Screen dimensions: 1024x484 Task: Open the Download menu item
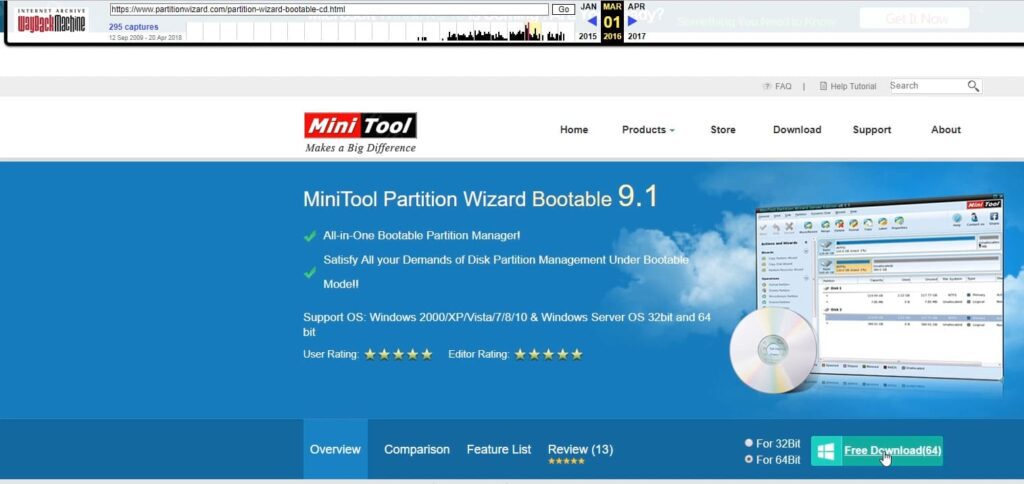click(x=797, y=130)
